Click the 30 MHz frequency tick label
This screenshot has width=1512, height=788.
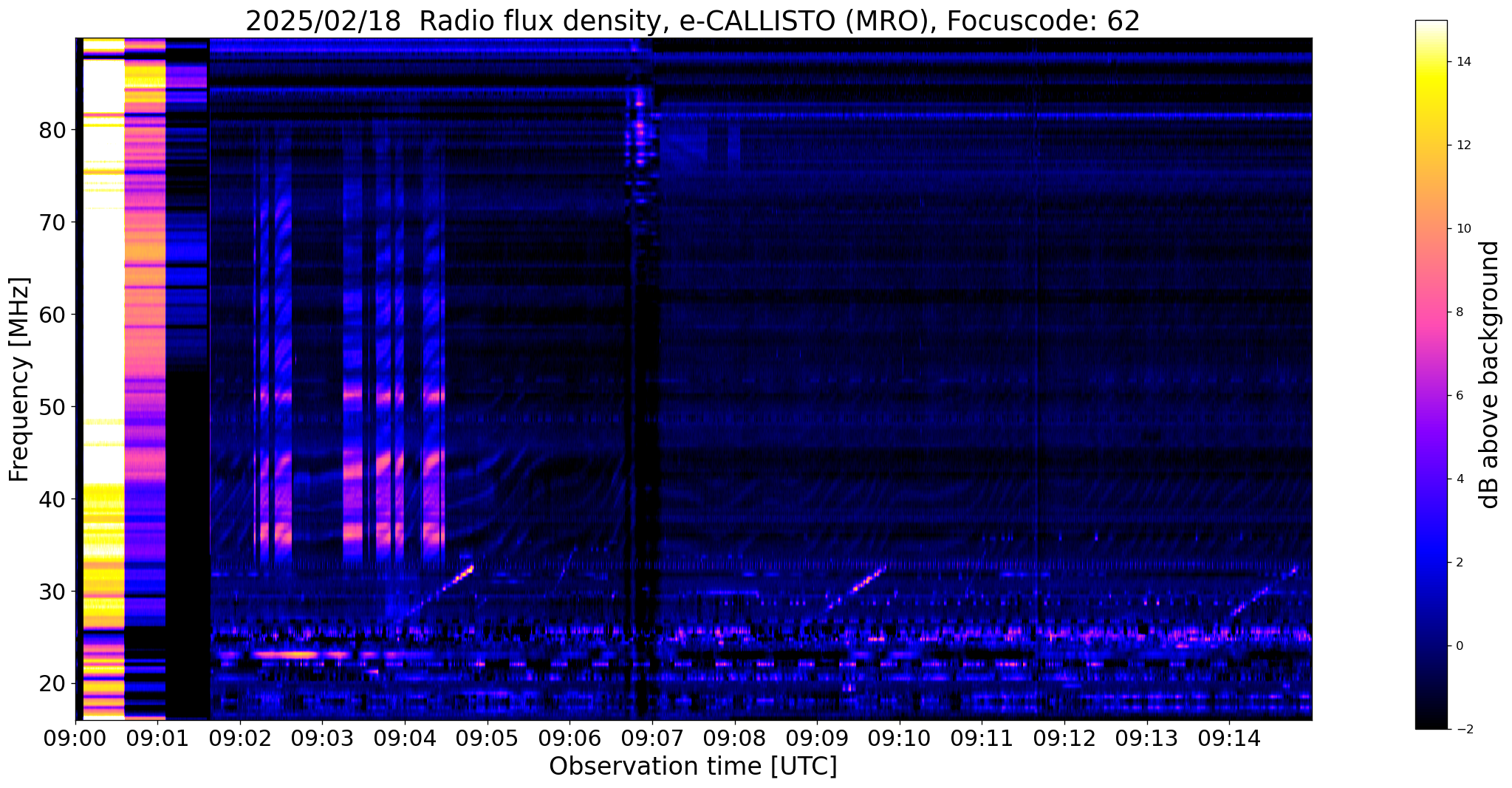[53, 592]
